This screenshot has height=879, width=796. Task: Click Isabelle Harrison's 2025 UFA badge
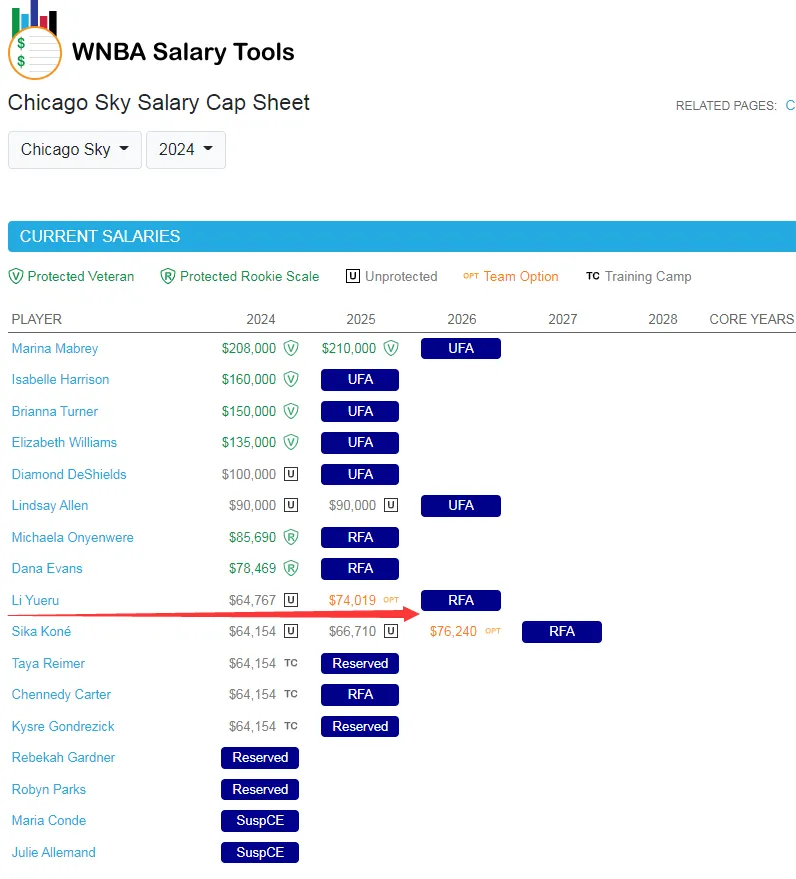[360, 380]
